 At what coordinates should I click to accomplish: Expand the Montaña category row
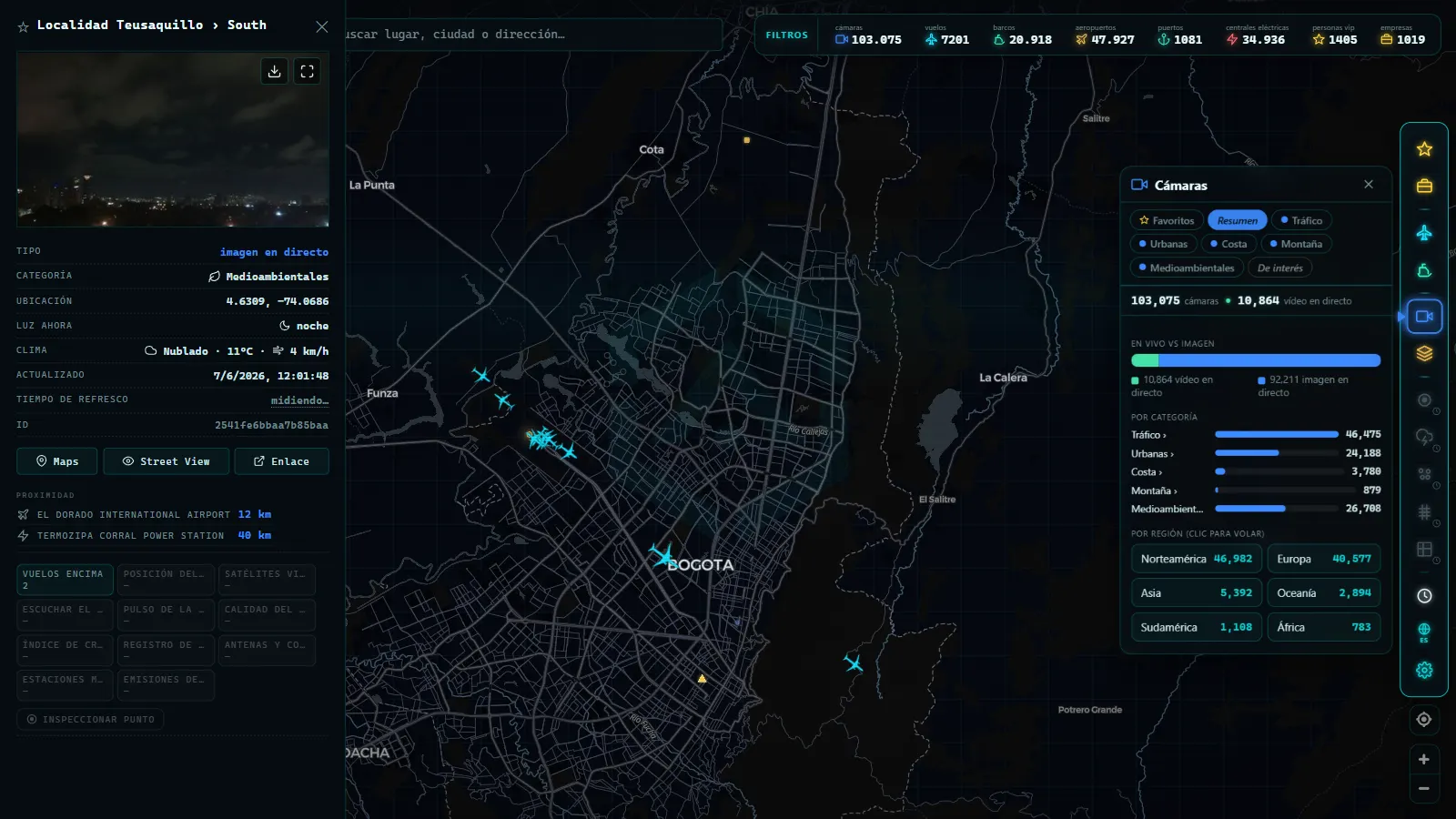click(1256, 490)
